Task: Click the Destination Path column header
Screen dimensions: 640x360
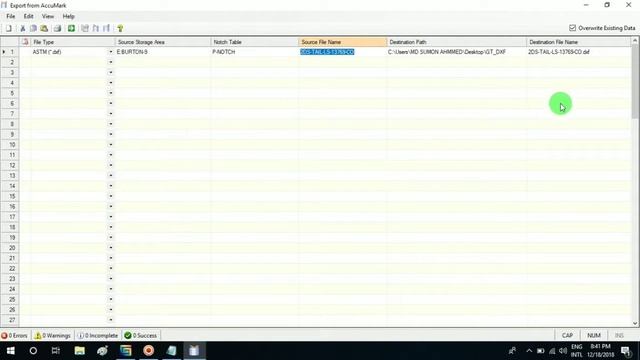Action: click(456, 42)
